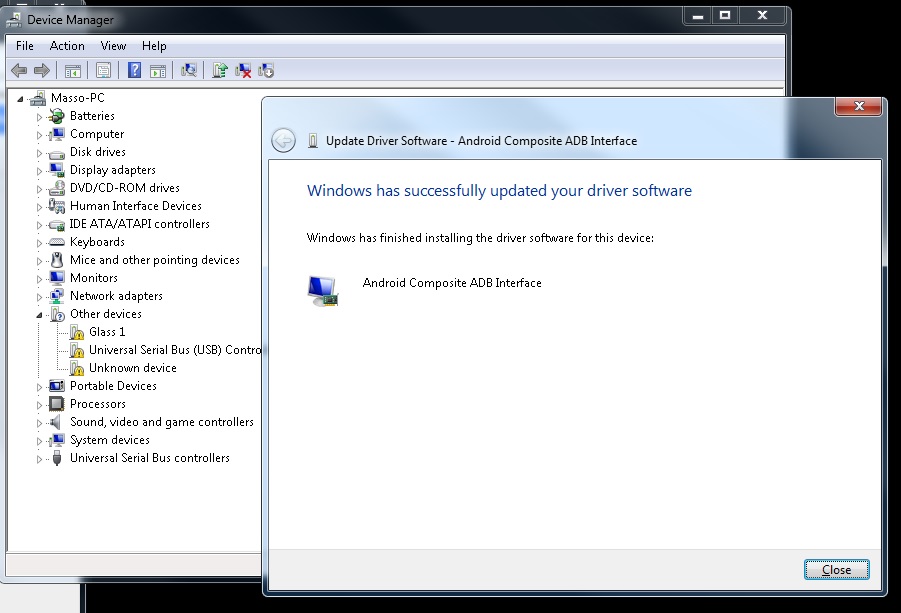This screenshot has height=613, width=901.
Task: Click the dialog's round back arrow button
Action: (283, 140)
